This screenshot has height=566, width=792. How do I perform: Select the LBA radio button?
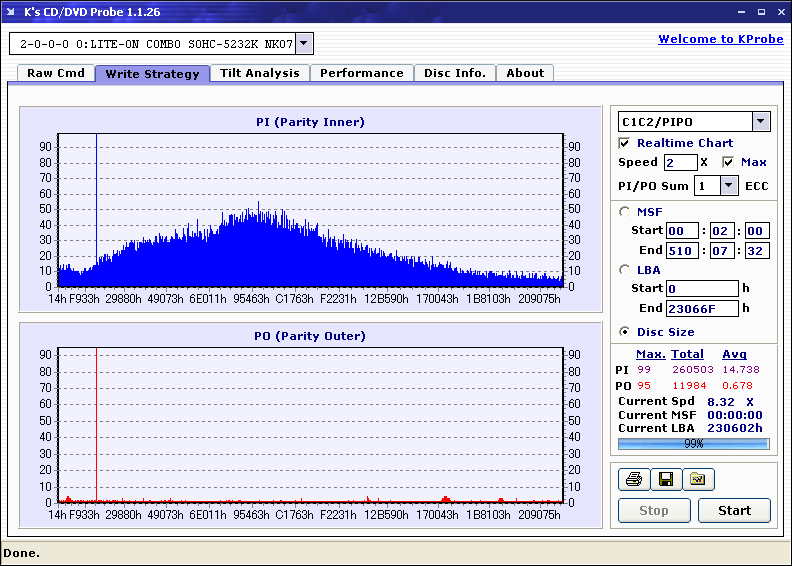625,269
